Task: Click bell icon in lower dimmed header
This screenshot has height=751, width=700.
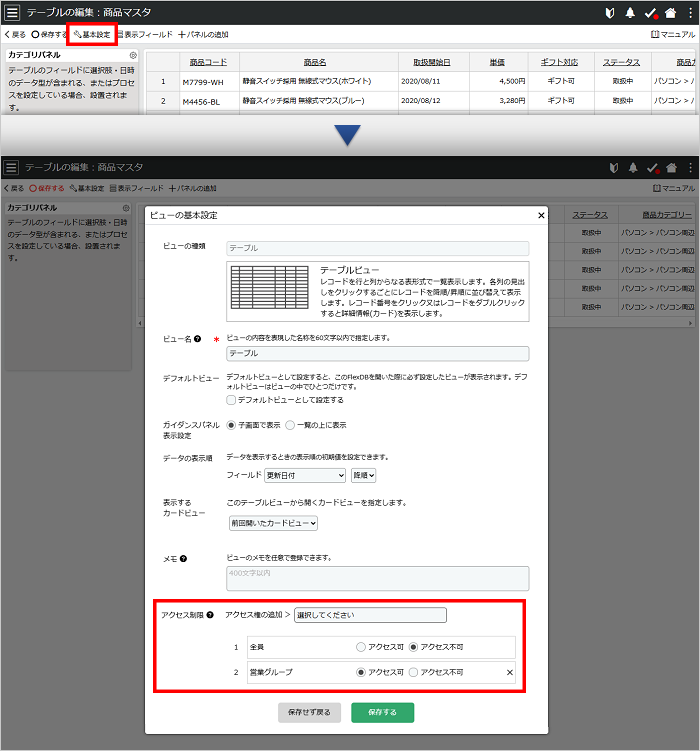Action: (x=633, y=168)
